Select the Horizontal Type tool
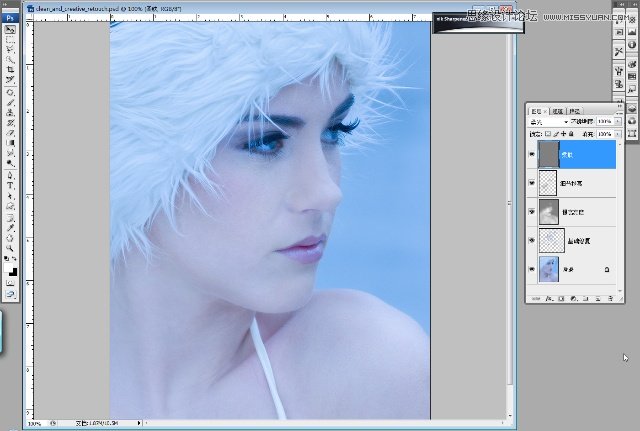This screenshot has height=431, width=640. (10, 186)
